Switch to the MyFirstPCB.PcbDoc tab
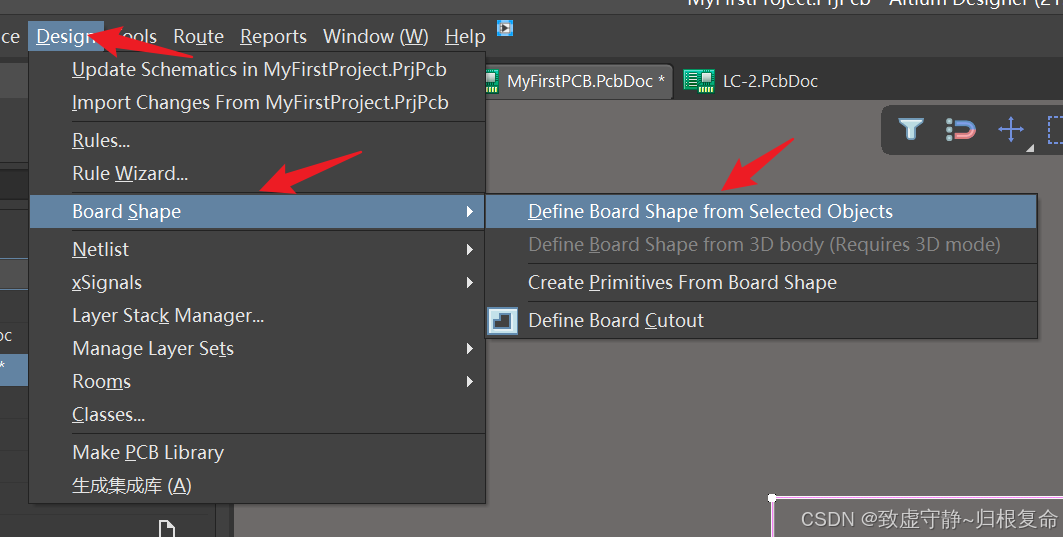This screenshot has height=537, width=1063. [578, 81]
